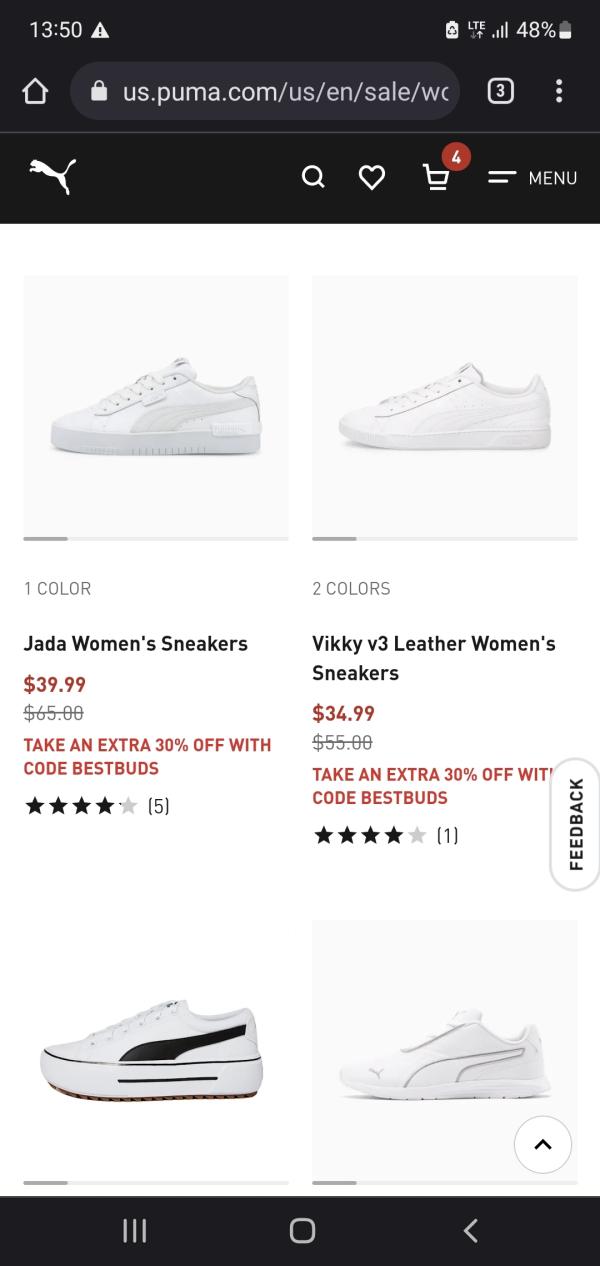Open the site search icon
This screenshot has height=1266, width=600.
tap(313, 177)
